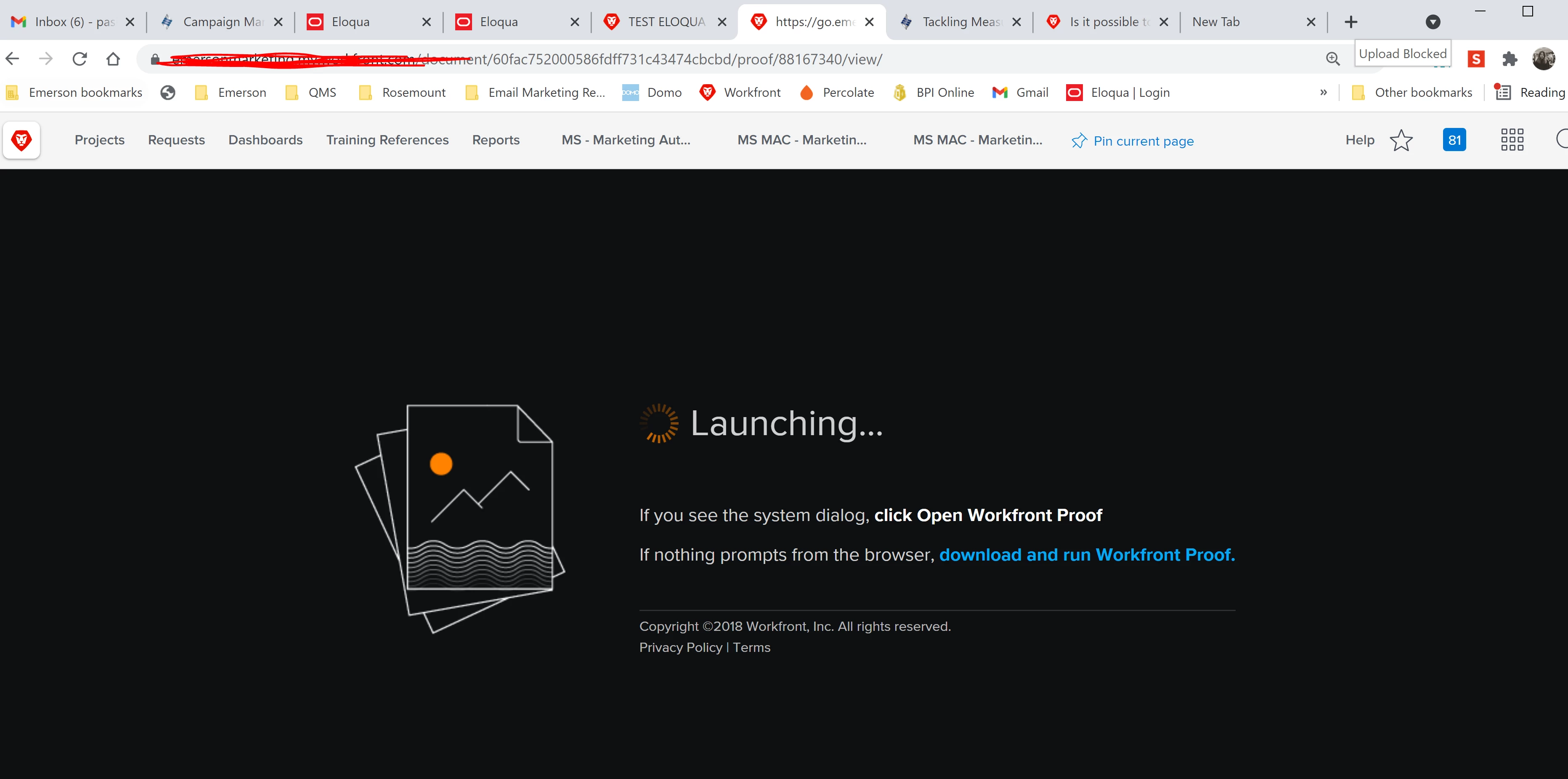Click the pin icon beside Pin current page
The image size is (1568, 779).
tap(1079, 141)
